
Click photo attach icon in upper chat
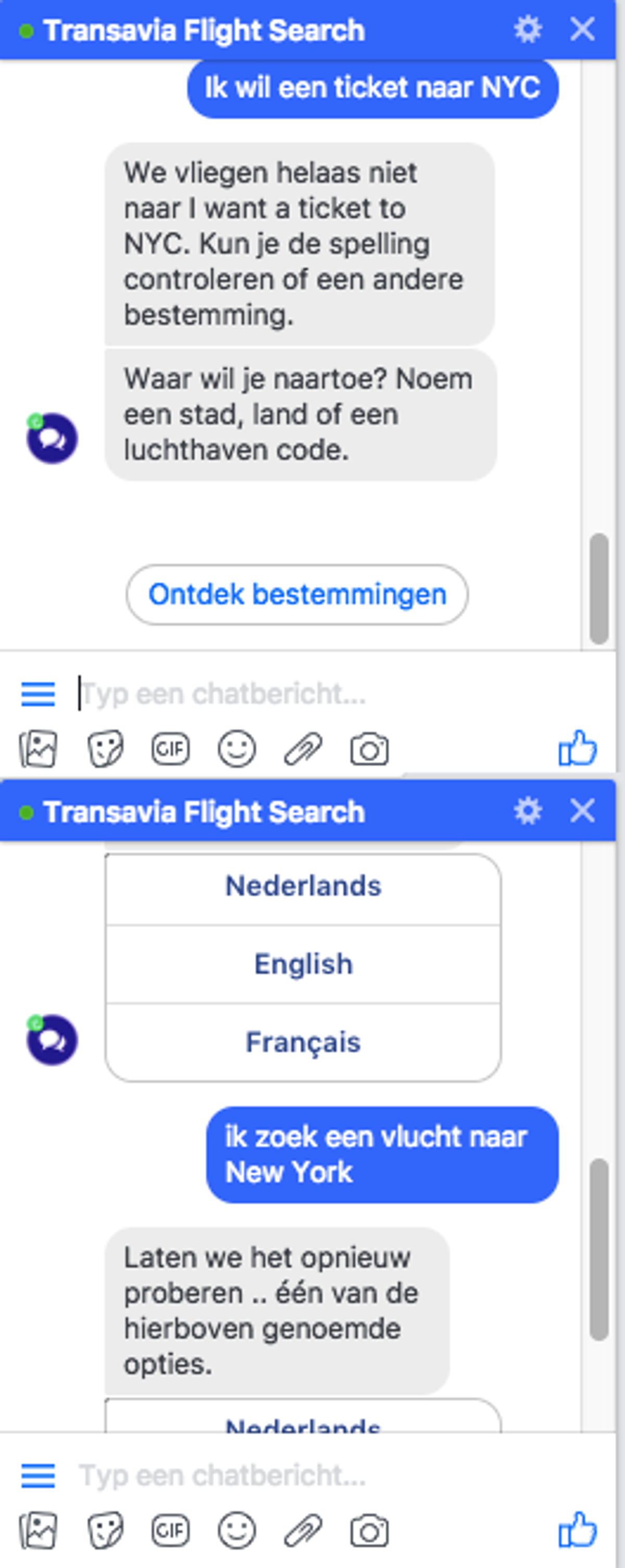click(39, 749)
